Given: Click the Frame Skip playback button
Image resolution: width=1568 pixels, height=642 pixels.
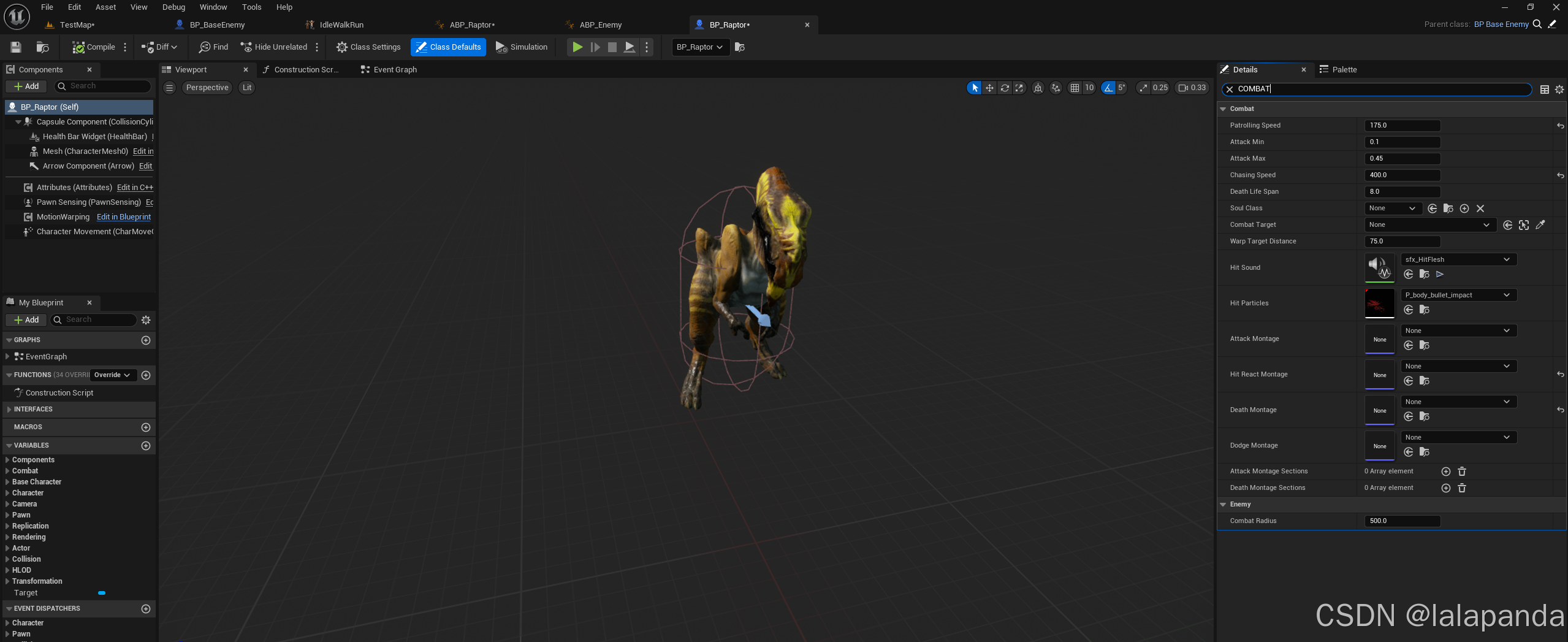Looking at the screenshot, I should click(x=595, y=47).
